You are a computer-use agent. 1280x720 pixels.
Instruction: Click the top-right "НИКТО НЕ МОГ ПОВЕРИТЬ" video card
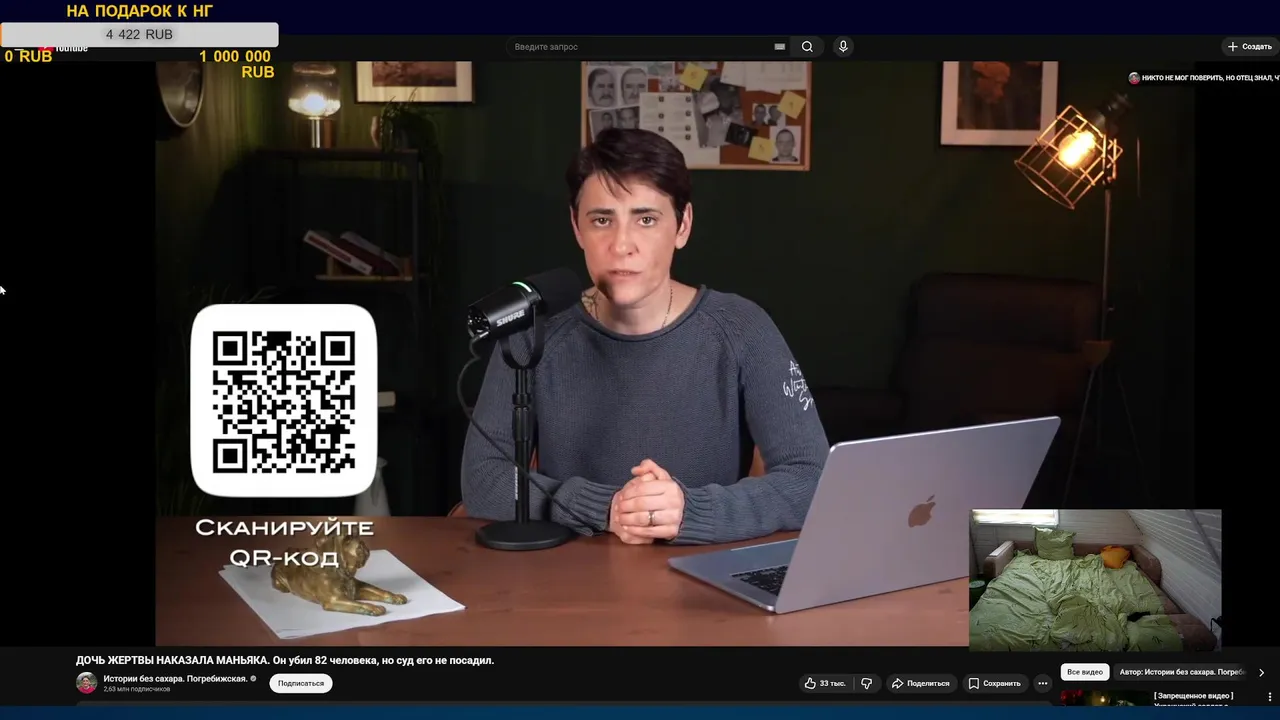coord(1204,78)
